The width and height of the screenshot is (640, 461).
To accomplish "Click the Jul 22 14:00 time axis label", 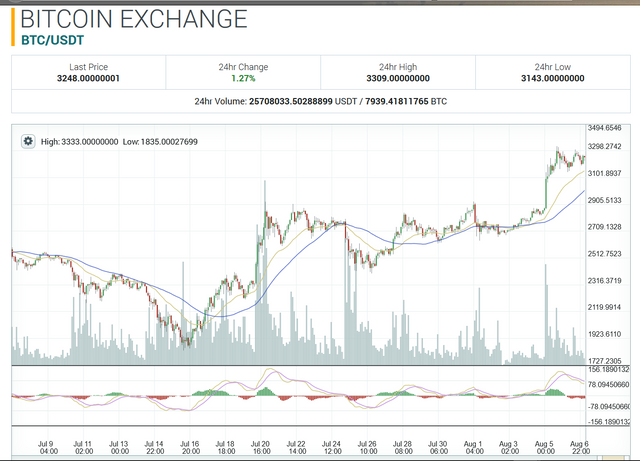I will [x=296, y=448].
